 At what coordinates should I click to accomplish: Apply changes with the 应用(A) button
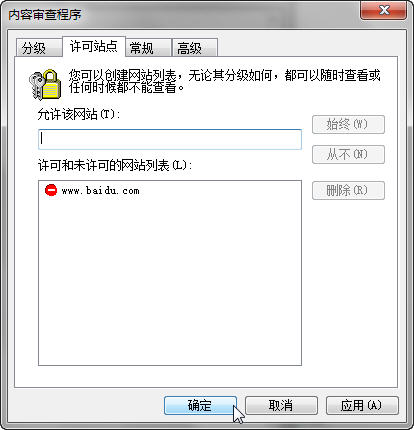[x=362, y=405]
